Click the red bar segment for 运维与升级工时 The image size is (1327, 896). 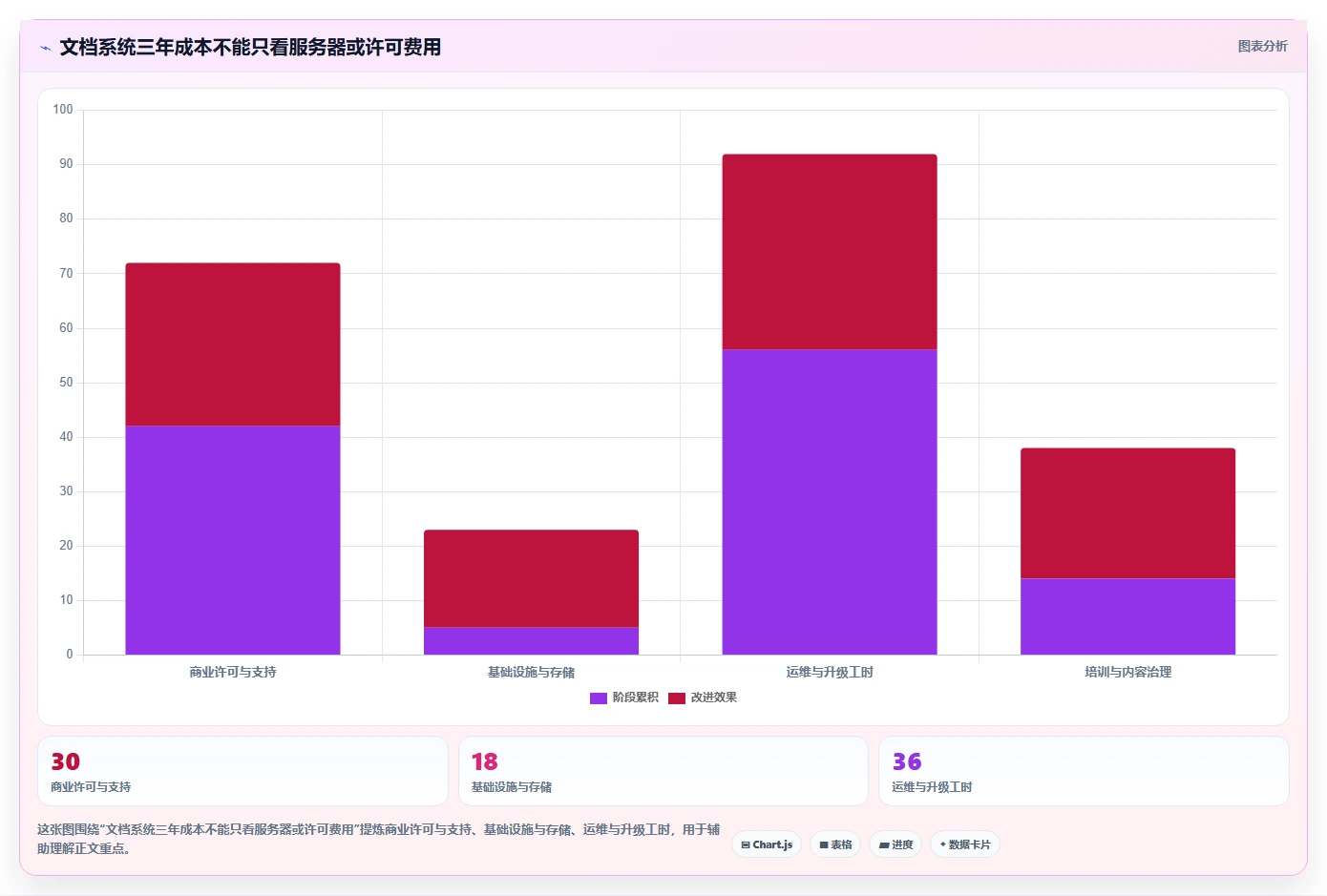830,252
